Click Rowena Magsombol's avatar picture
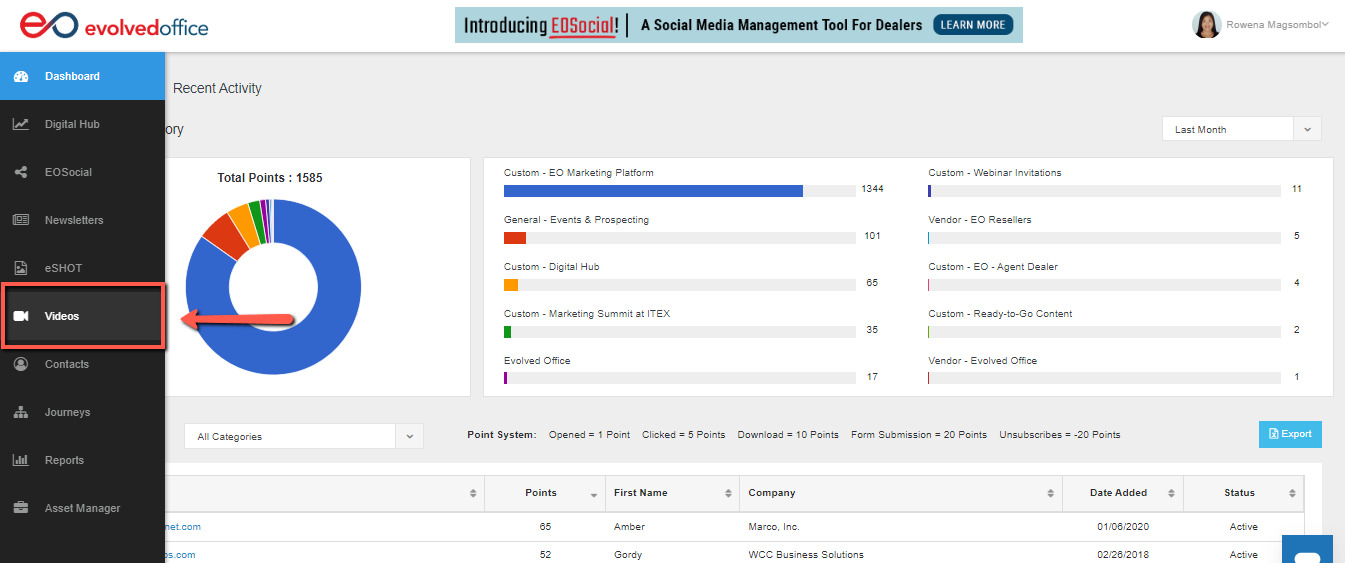1345x563 pixels. [x=1207, y=25]
